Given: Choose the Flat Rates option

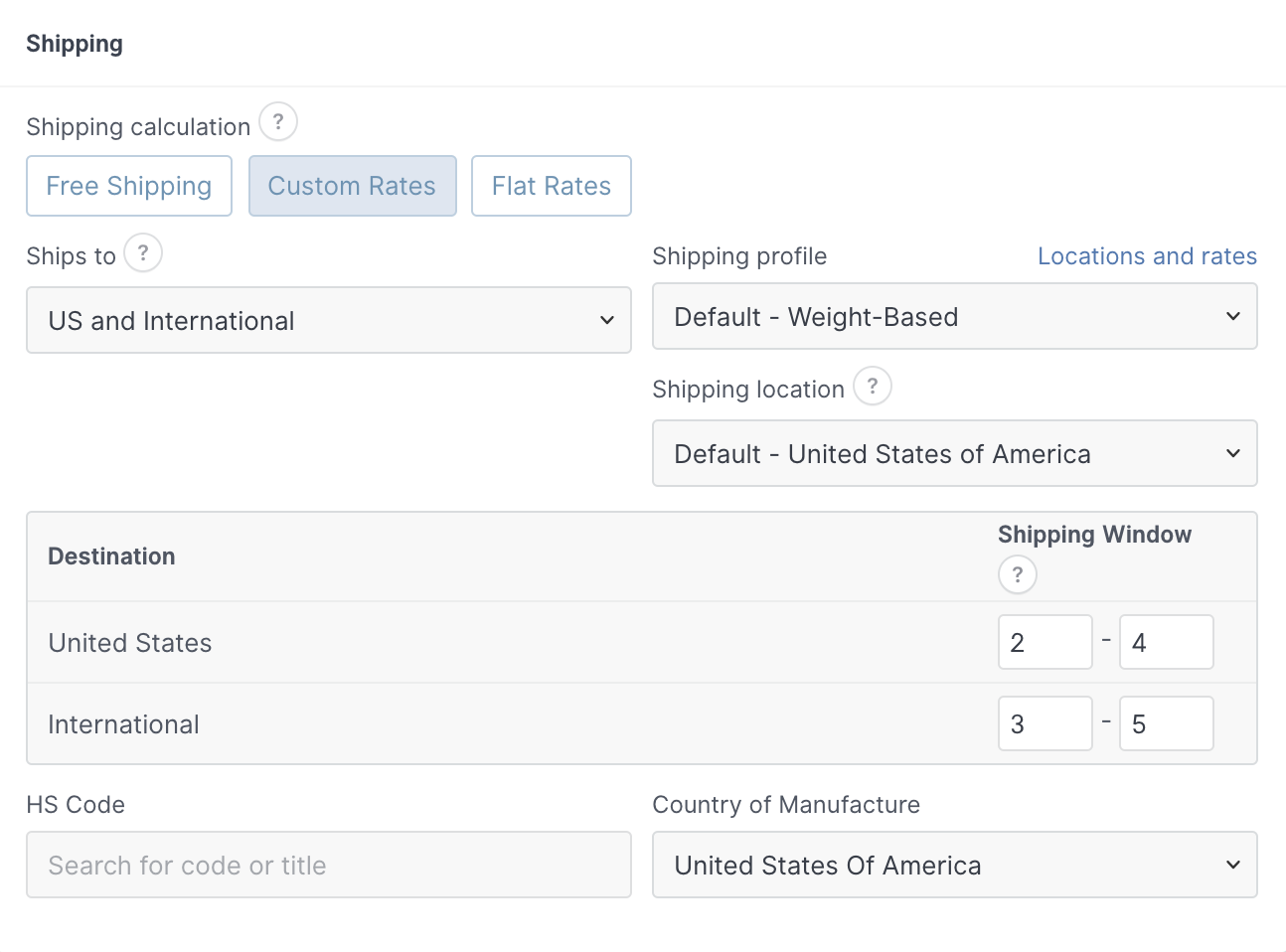Looking at the screenshot, I should tap(551, 186).
